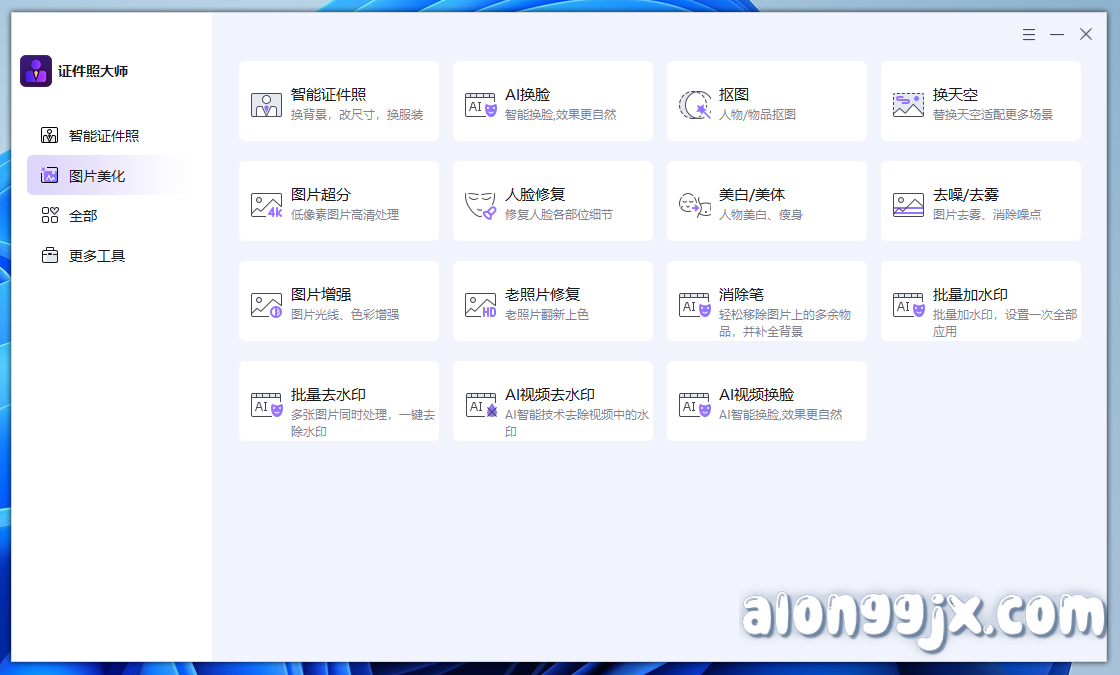This screenshot has width=1120, height=675.
Task: Click the 图片超分 4K upscale icon
Action: tap(266, 200)
